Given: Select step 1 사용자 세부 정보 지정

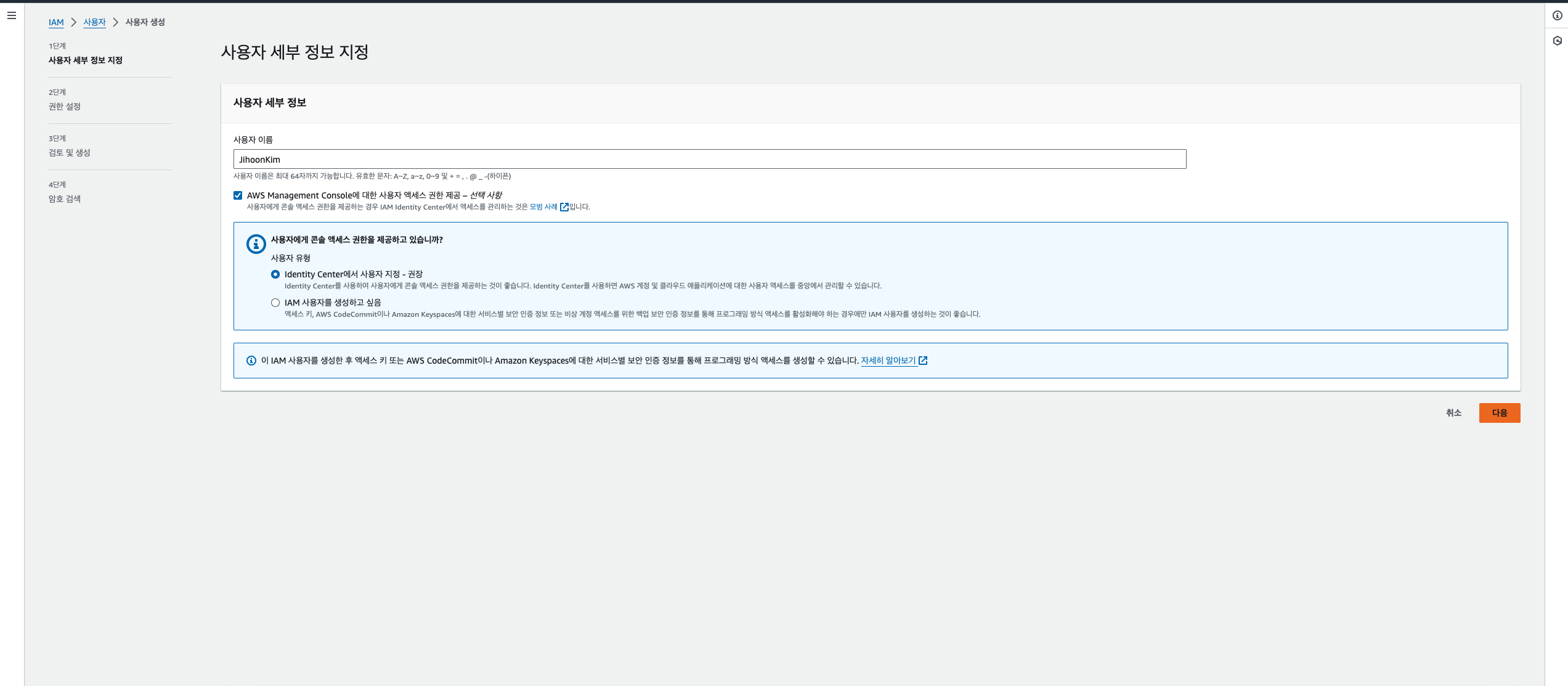Looking at the screenshot, I should coord(86,60).
